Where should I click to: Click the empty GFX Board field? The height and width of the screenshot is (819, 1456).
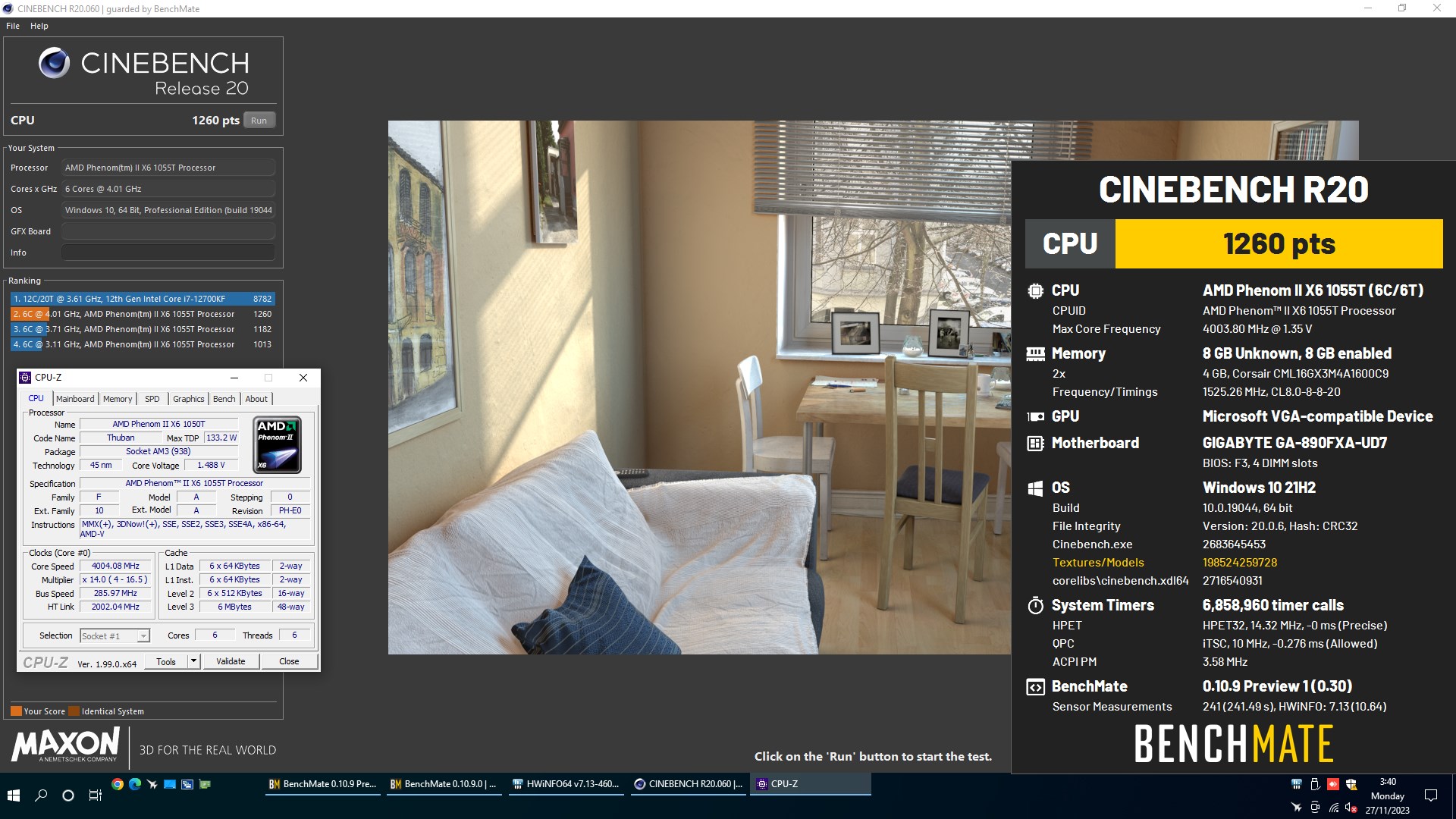[x=168, y=231]
